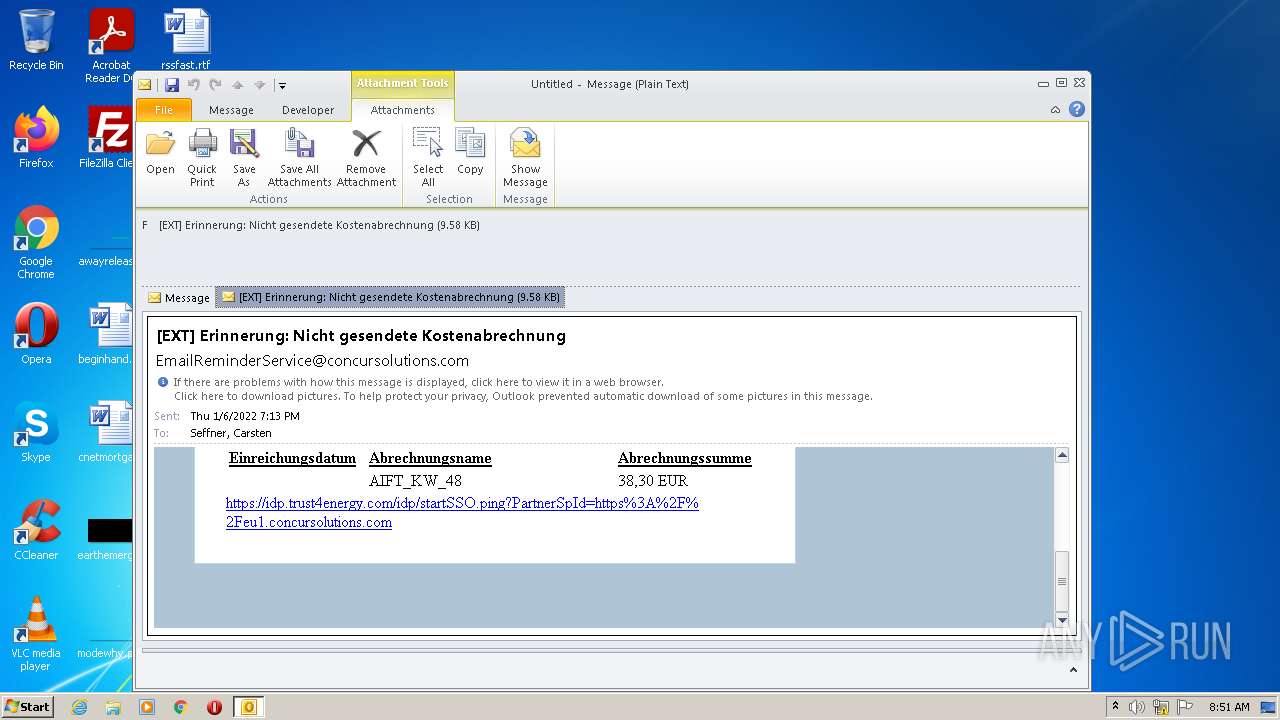Click Outlook taskbar button
Viewport: 1280px width, 720px height.
pyautogui.click(x=248, y=707)
